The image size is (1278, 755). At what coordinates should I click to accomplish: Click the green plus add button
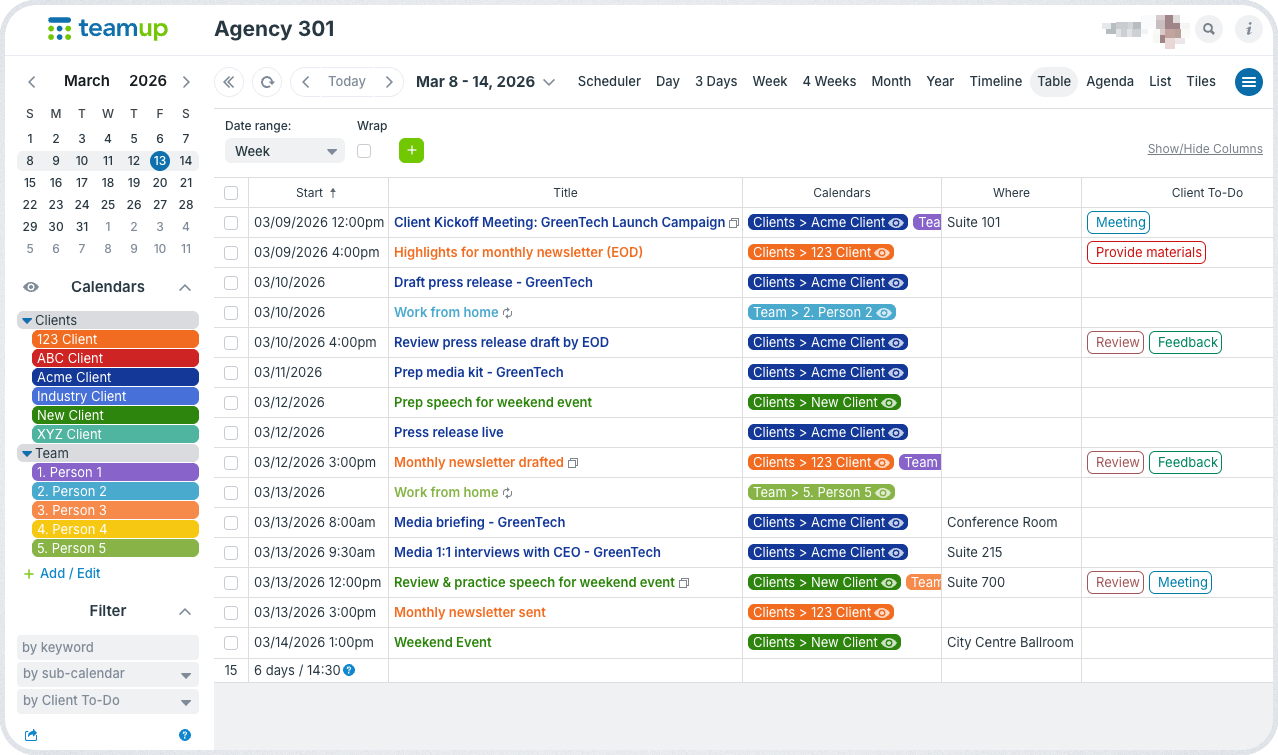click(411, 151)
